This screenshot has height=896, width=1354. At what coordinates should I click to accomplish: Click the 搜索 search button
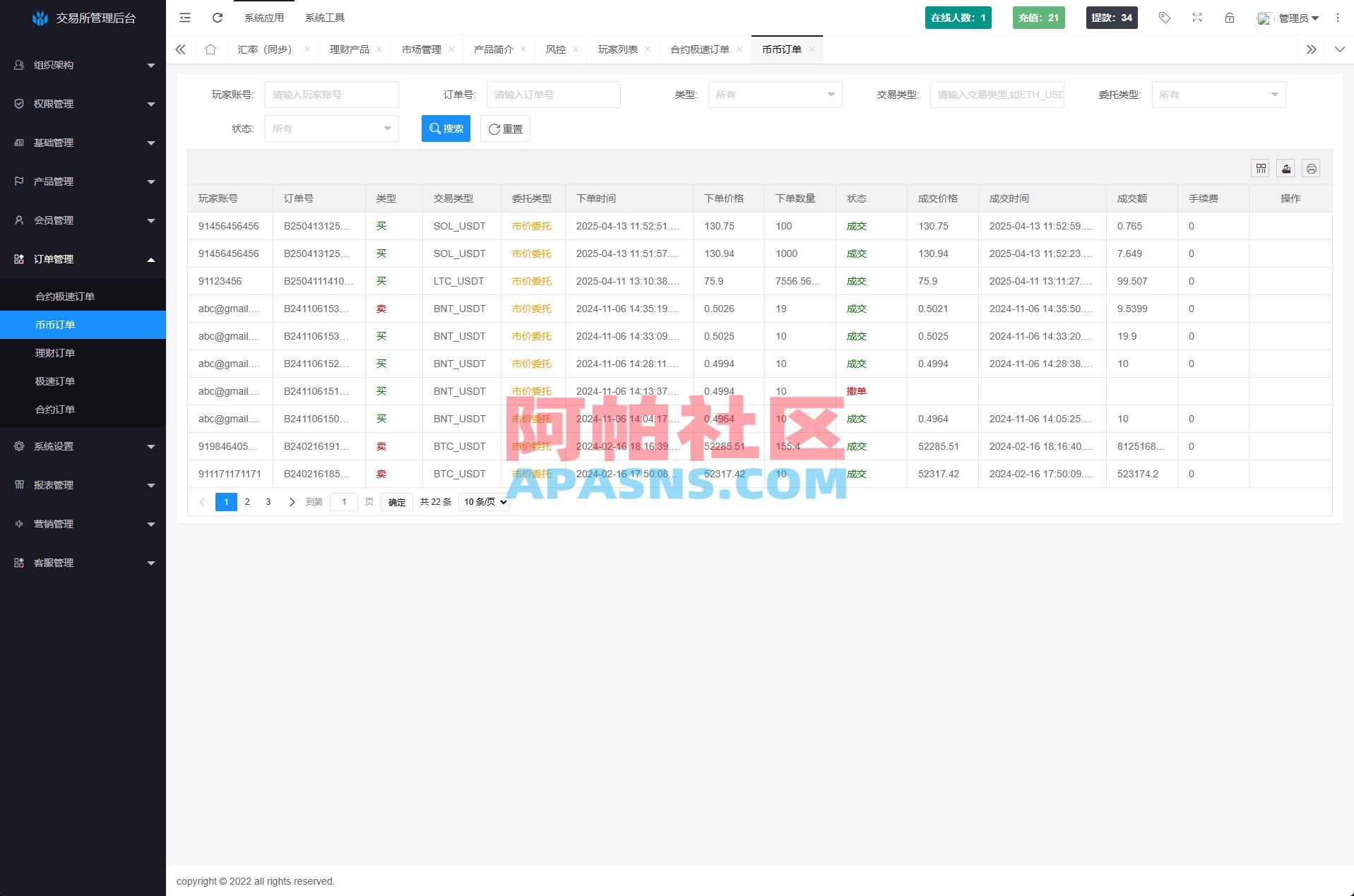446,129
